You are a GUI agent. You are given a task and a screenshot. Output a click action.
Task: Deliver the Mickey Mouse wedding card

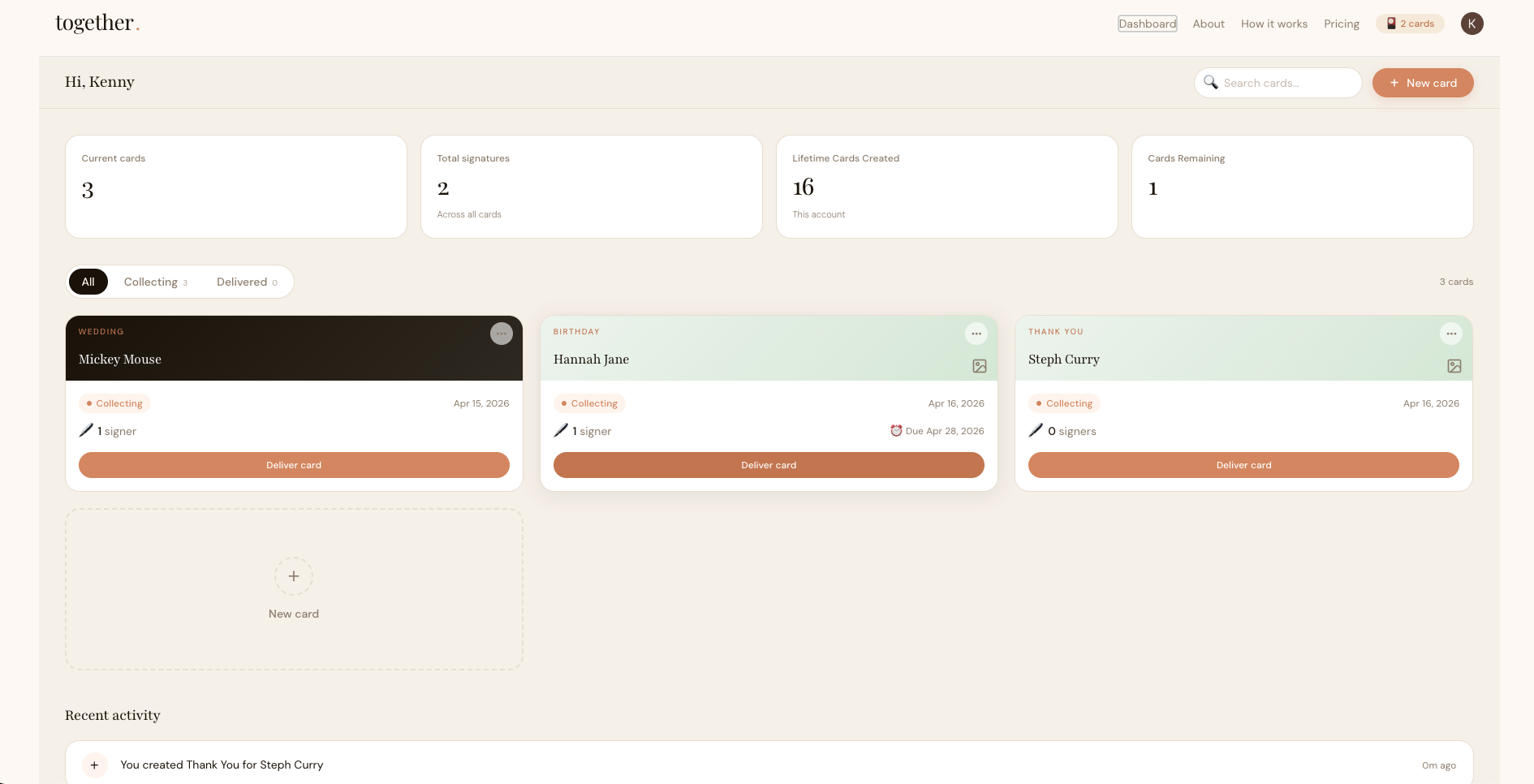[294, 465]
